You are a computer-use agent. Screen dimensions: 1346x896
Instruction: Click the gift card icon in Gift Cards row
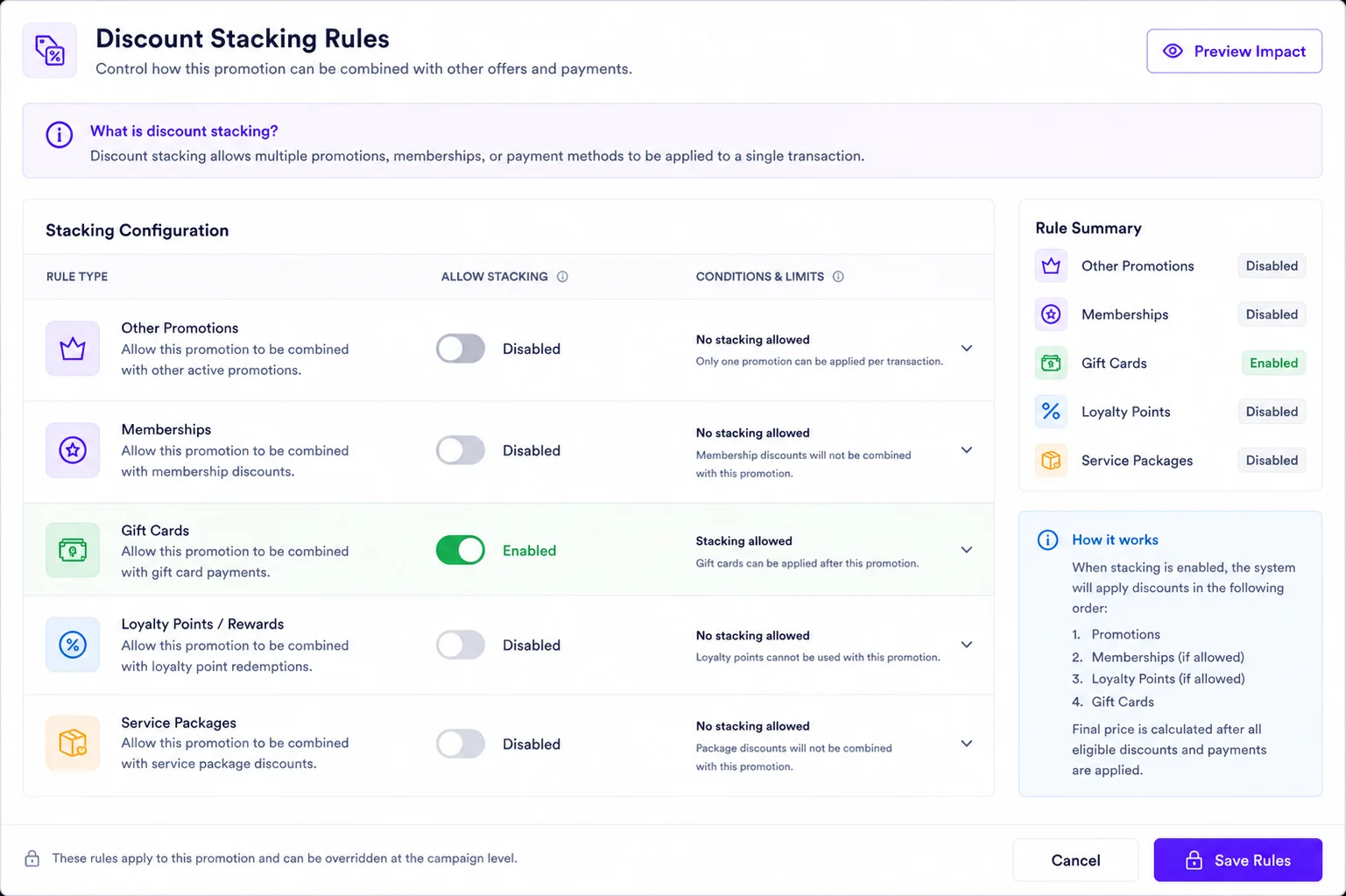click(73, 550)
